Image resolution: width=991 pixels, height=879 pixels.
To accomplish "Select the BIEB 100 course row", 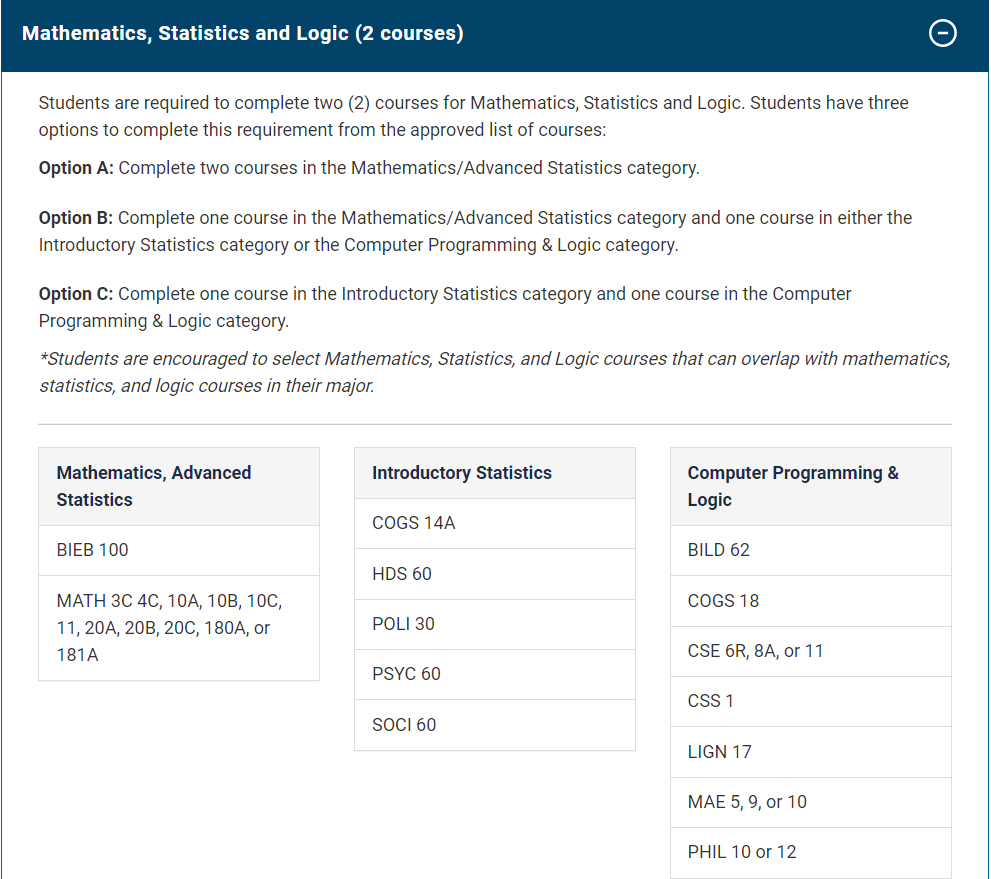I will click(93, 550).
